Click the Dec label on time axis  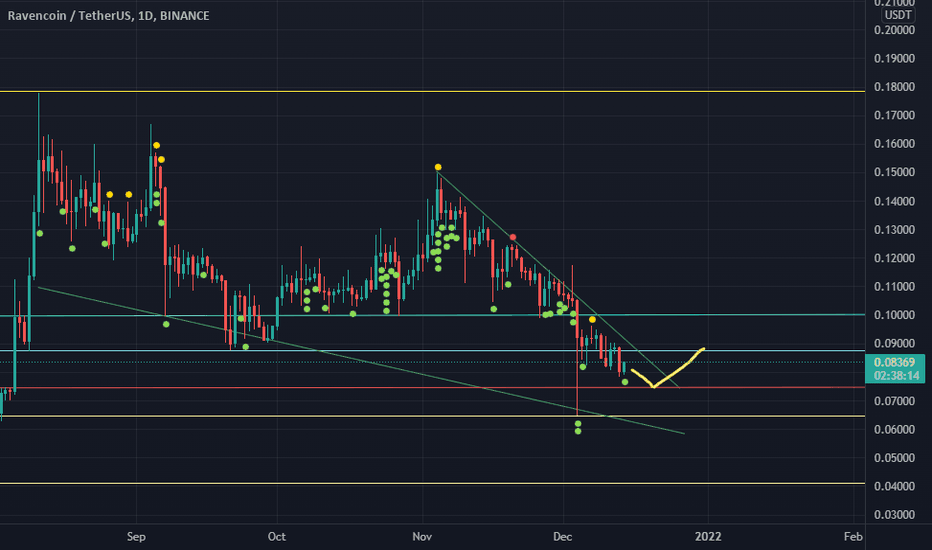pos(562,537)
